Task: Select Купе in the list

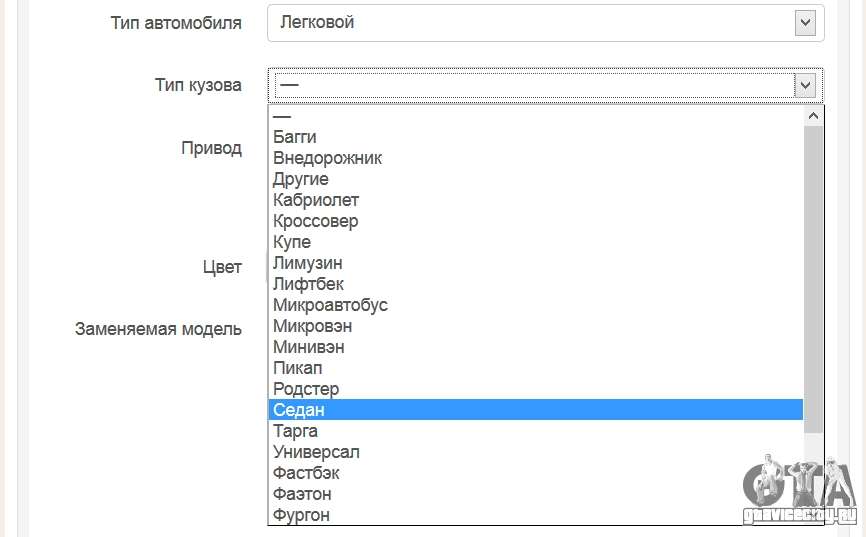Action: (535, 242)
